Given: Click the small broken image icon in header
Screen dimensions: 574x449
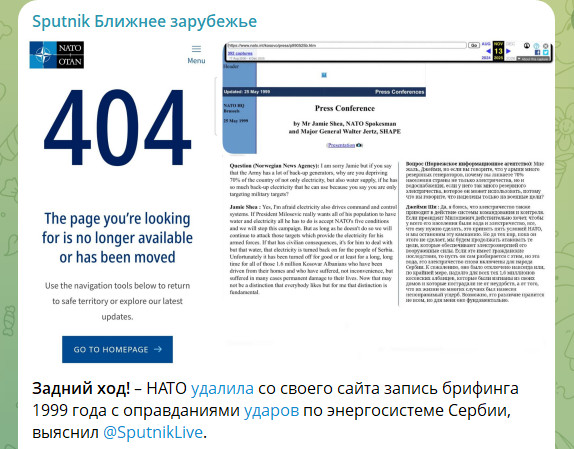Looking at the screenshot, I should [324, 75].
